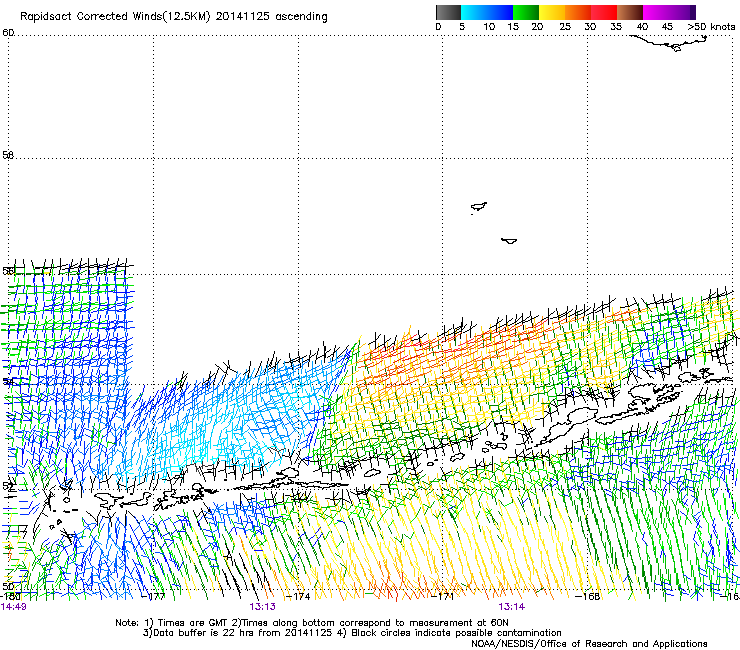Click the 'Rapidsact Corrected Winds(12.5KM)' title text
This screenshot has width=740, height=650.
(115, 17)
